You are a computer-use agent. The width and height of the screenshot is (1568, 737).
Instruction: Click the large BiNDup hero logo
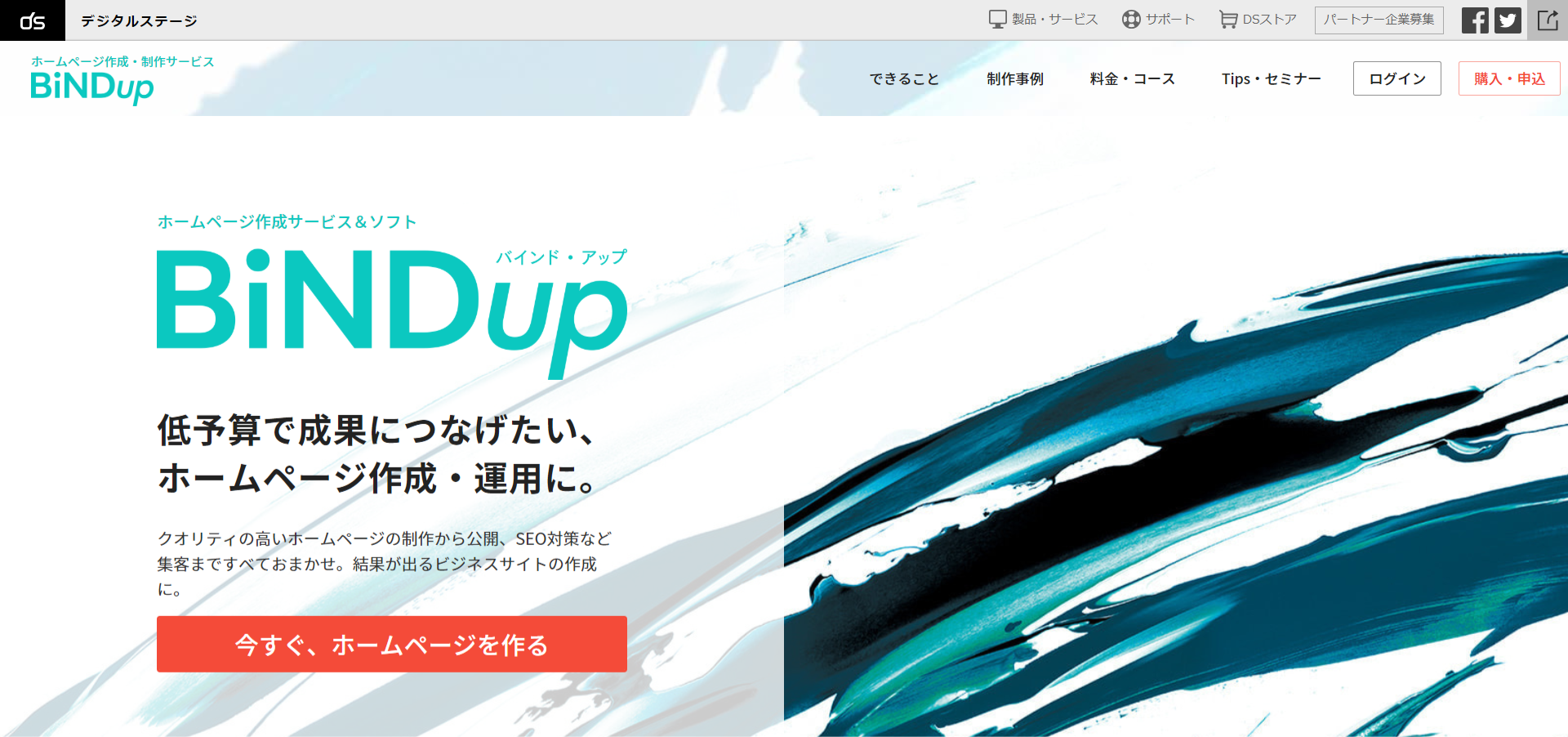point(392,315)
